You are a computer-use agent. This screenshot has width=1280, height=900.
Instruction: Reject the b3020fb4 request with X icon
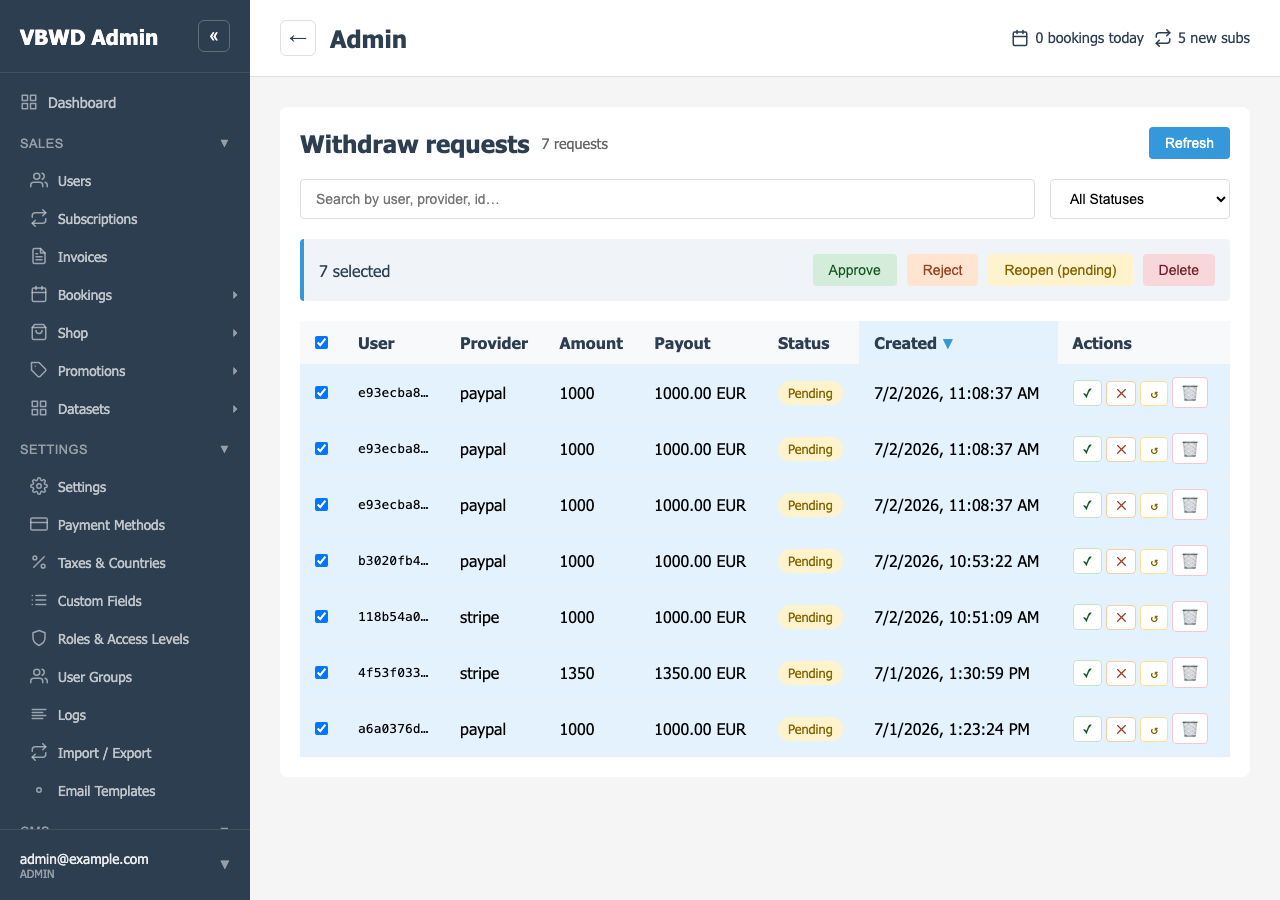[1121, 561]
